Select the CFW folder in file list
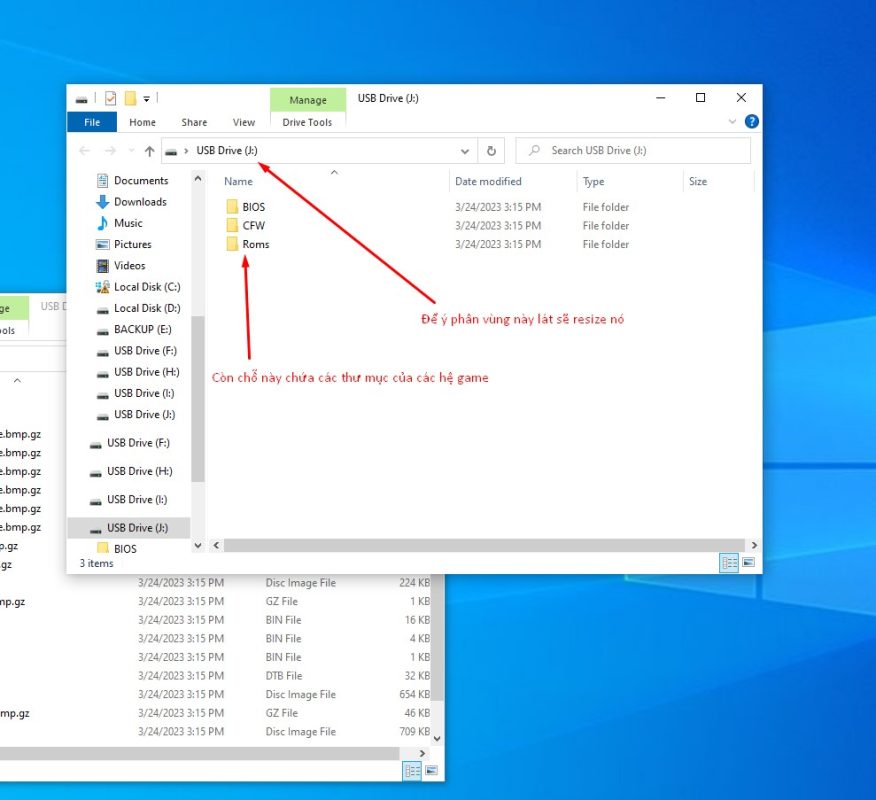The image size is (876, 800). click(x=253, y=226)
